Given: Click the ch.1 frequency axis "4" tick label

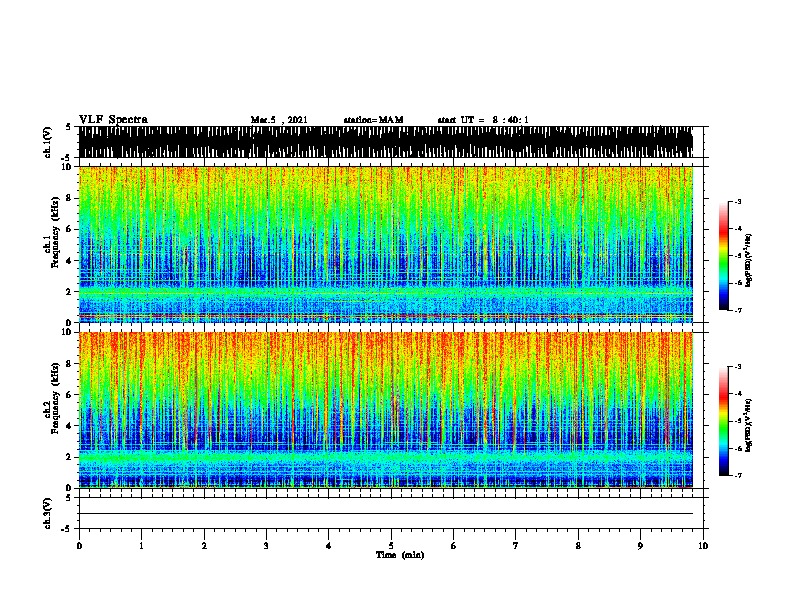Looking at the screenshot, I should [x=69, y=261].
